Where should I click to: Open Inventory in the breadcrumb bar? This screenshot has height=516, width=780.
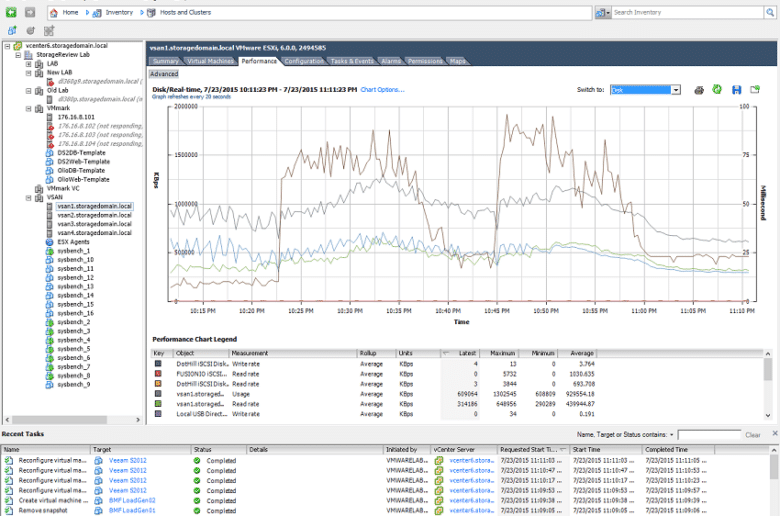[x=119, y=12]
